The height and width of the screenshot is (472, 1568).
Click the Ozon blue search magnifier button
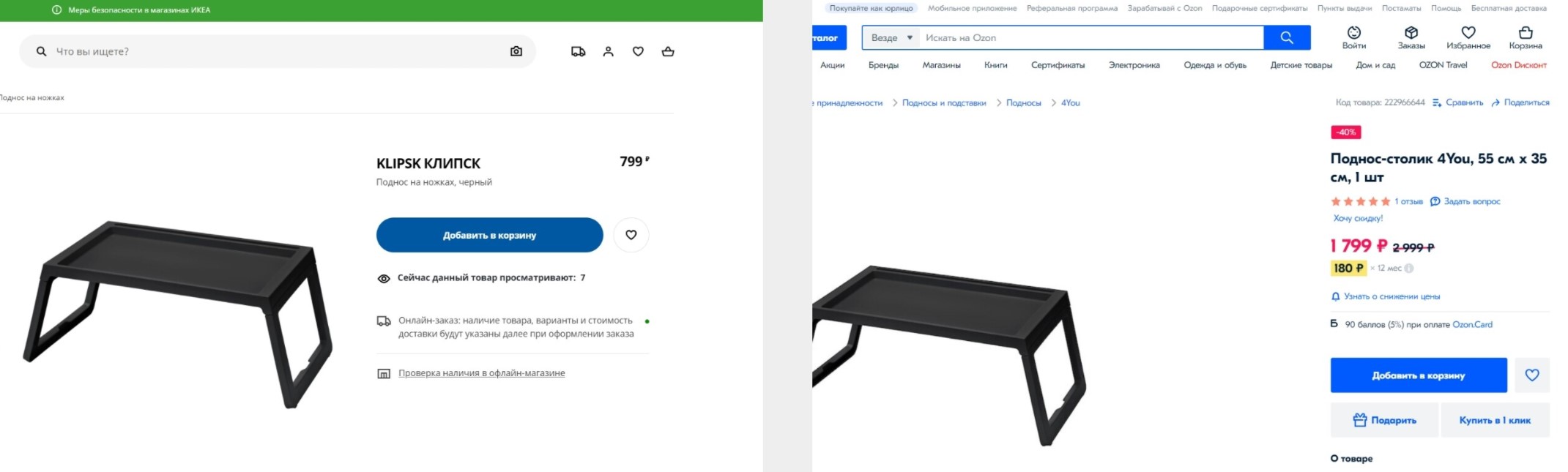pyautogui.click(x=1287, y=37)
